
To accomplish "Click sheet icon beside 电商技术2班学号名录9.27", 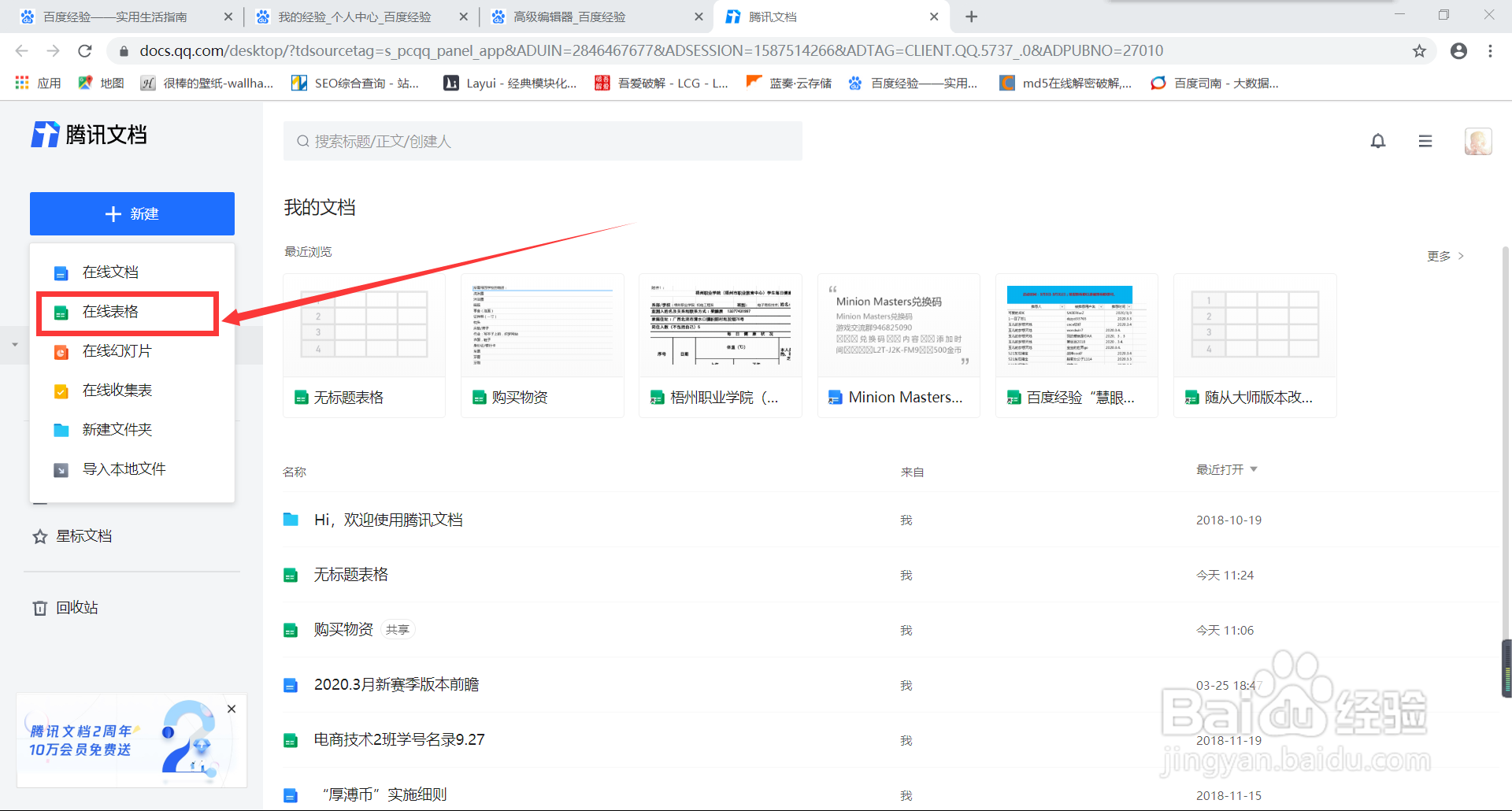I will [x=291, y=740].
